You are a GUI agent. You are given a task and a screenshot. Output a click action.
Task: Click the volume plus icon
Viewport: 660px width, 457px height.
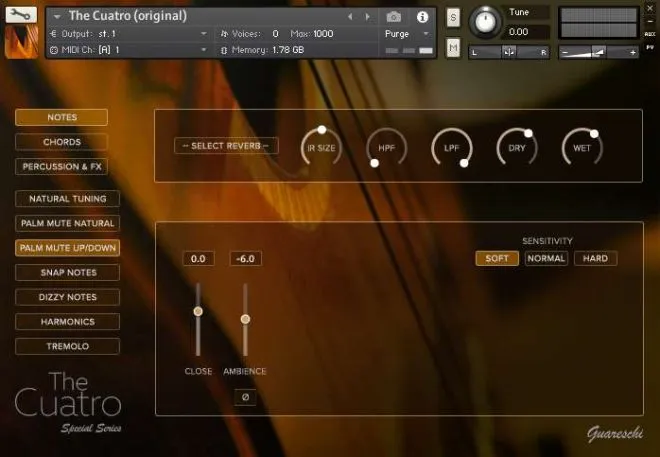632,53
